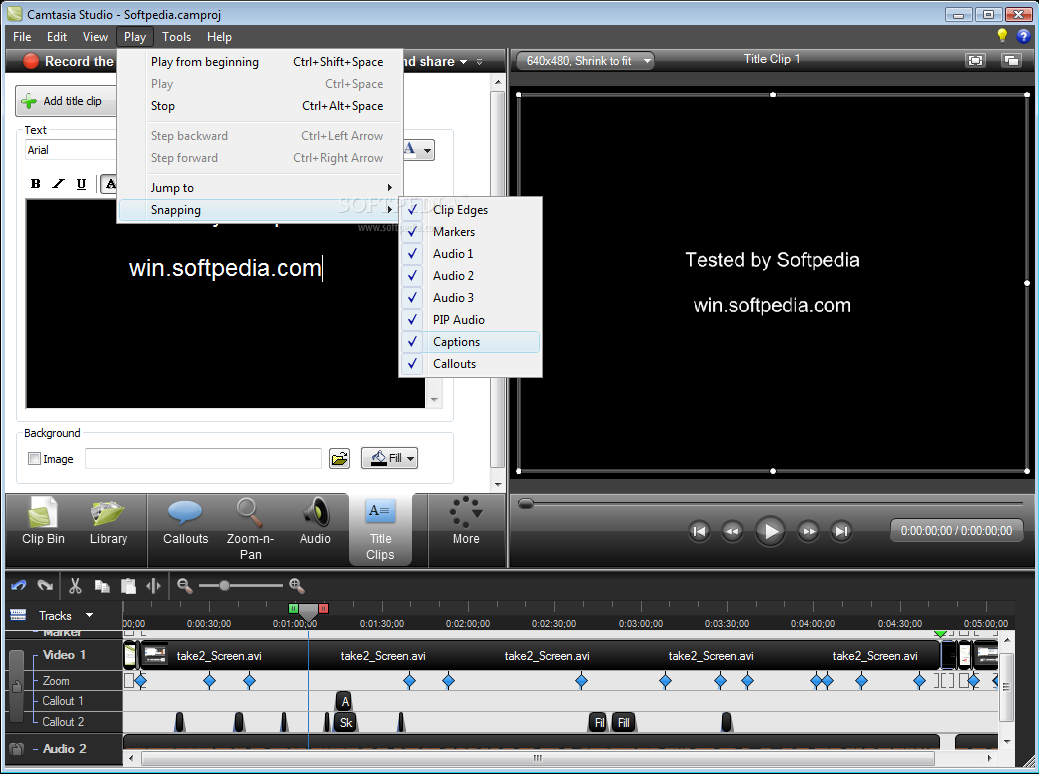This screenshot has height=774, width=1039.
Task: Zoom out the timeline magnifier
Action: [185, 586]
